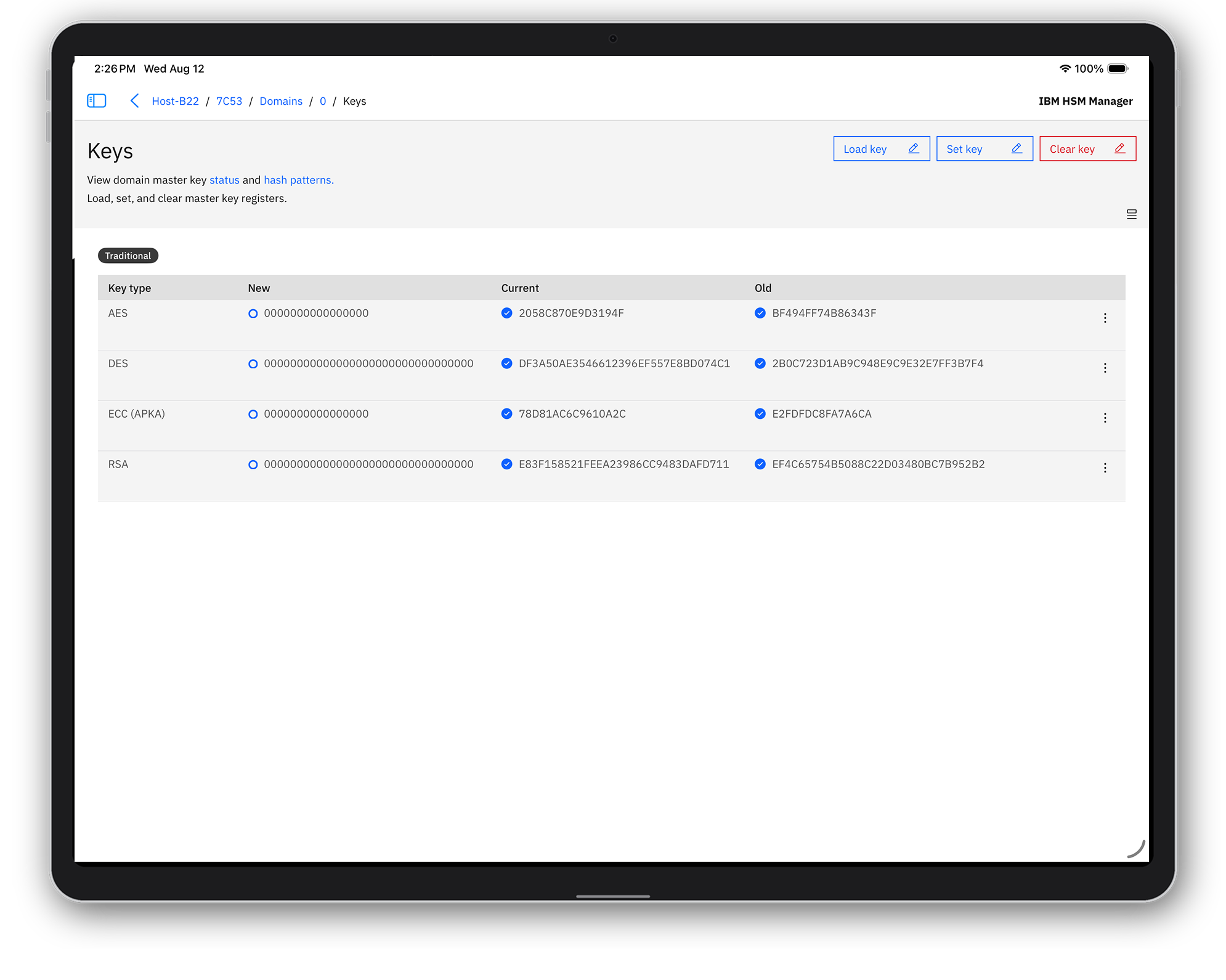Image resolution: width=1226 pixels, height=980 pixels.
Task: Click AES Old register check icon
Action: (x=760, y=313)
